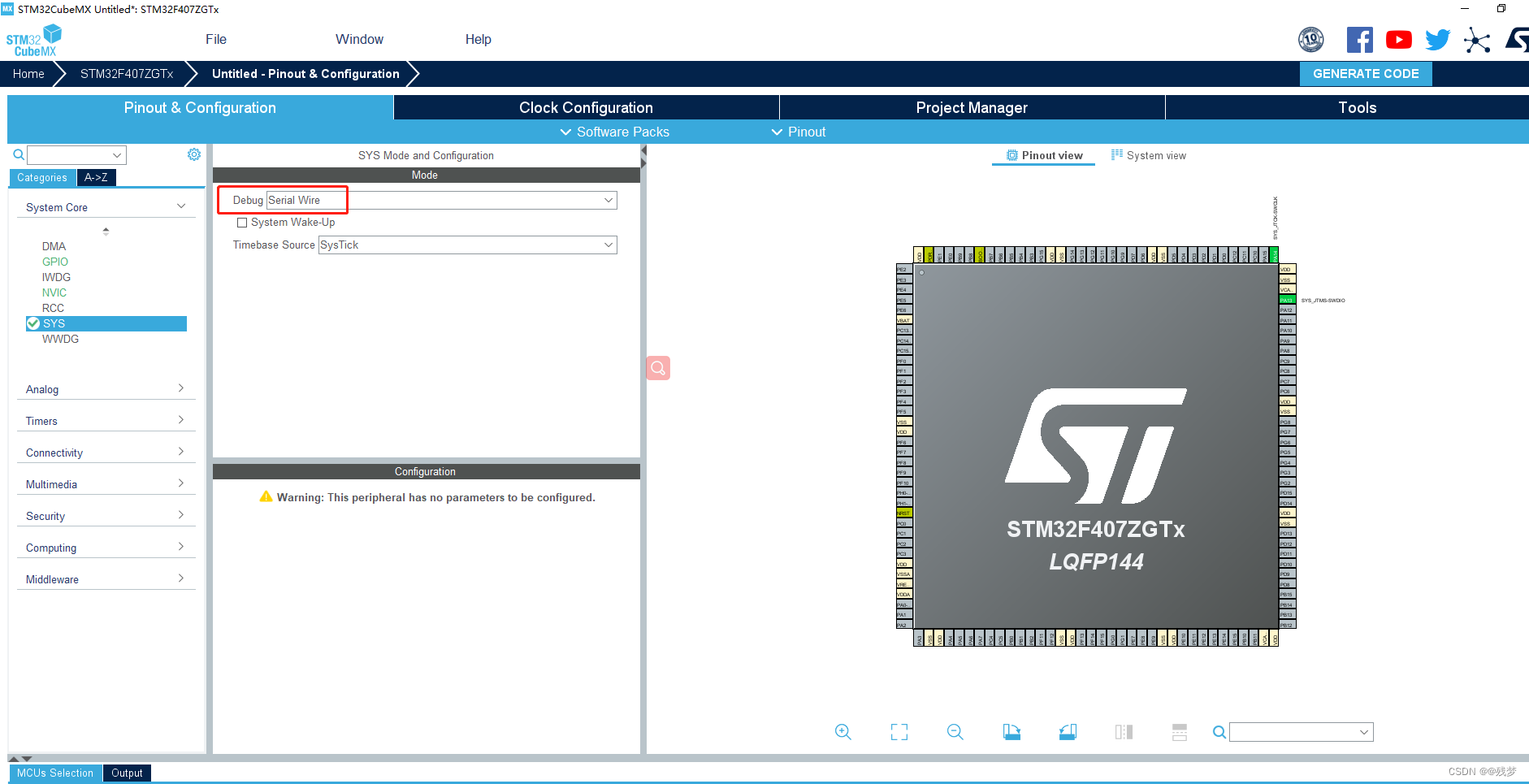This screenshot has width=1529, height=784.
Task: Enable the System Wake-Up checkbox
Action: point(242,222)
